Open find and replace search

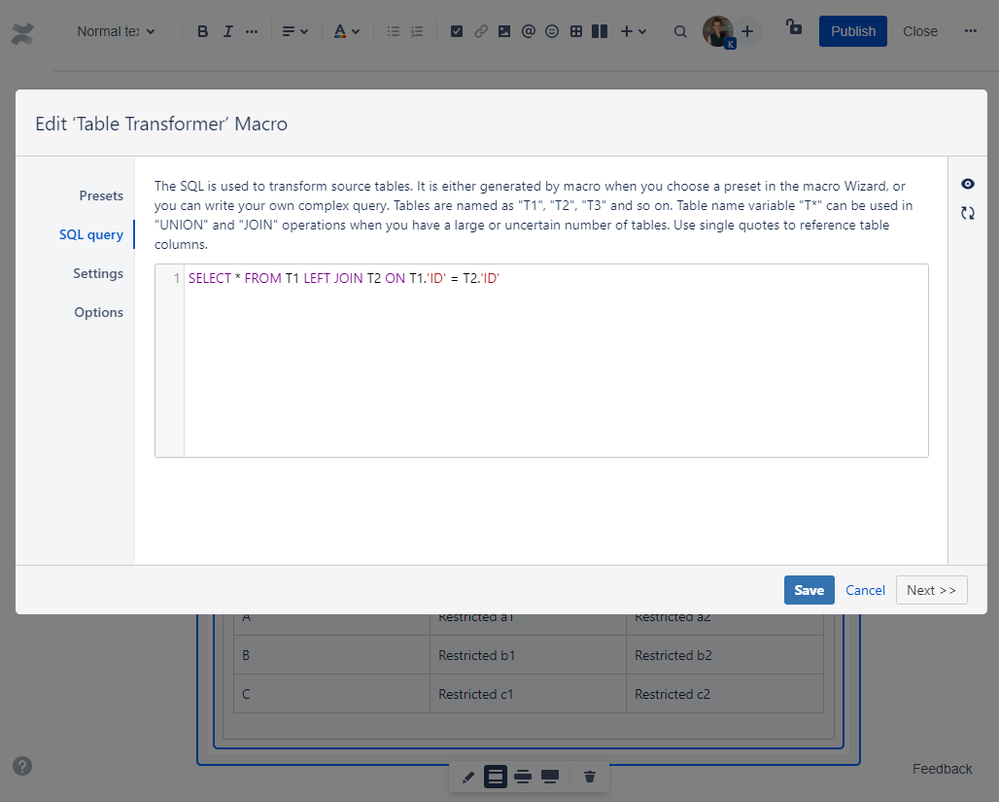tap(680, 31)
